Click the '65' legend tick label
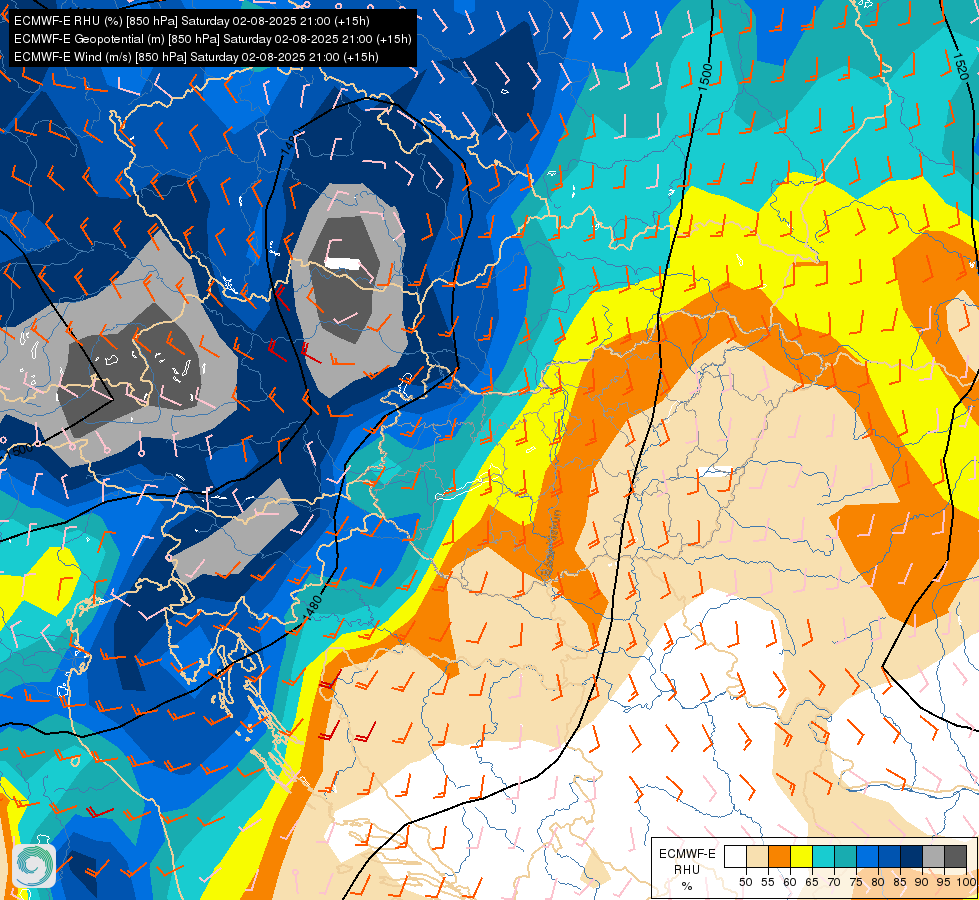This screenshot has width=979, height=900. 812,882
